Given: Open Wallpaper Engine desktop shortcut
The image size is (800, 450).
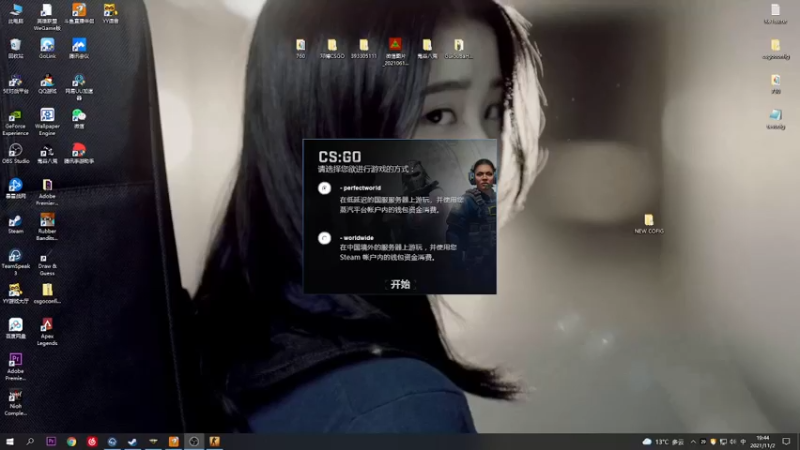Looking at the screenshot, I should click(x=47, y=122).
